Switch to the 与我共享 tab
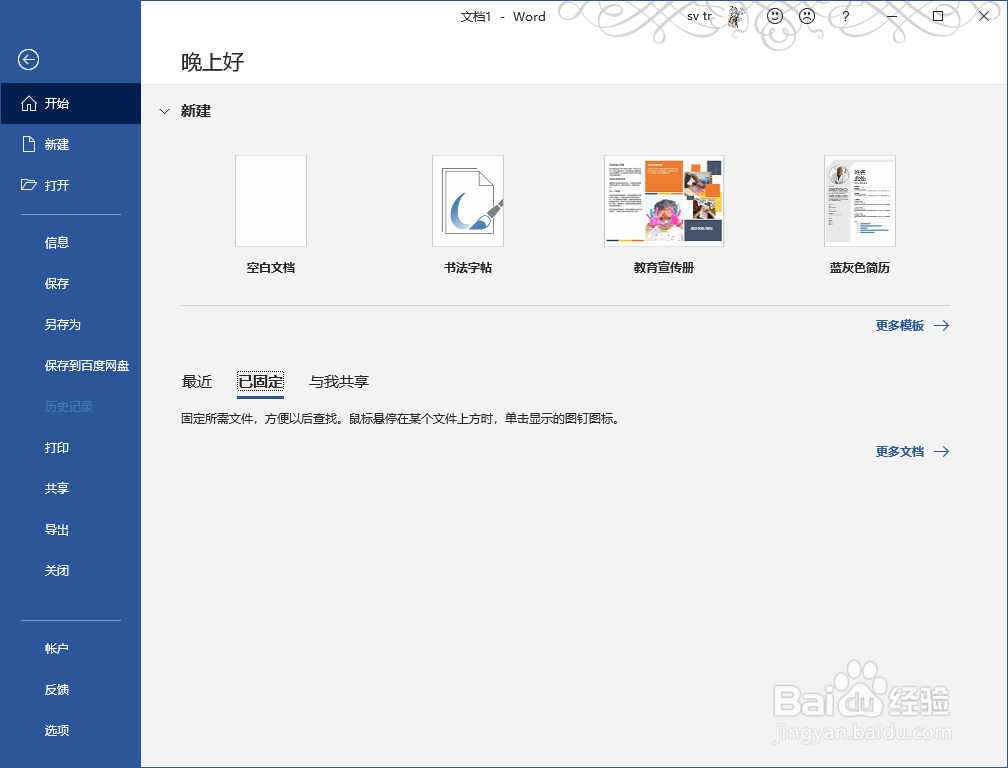Image resolution: width=1008 pixels, height=768 pixels. click(339, 382)
